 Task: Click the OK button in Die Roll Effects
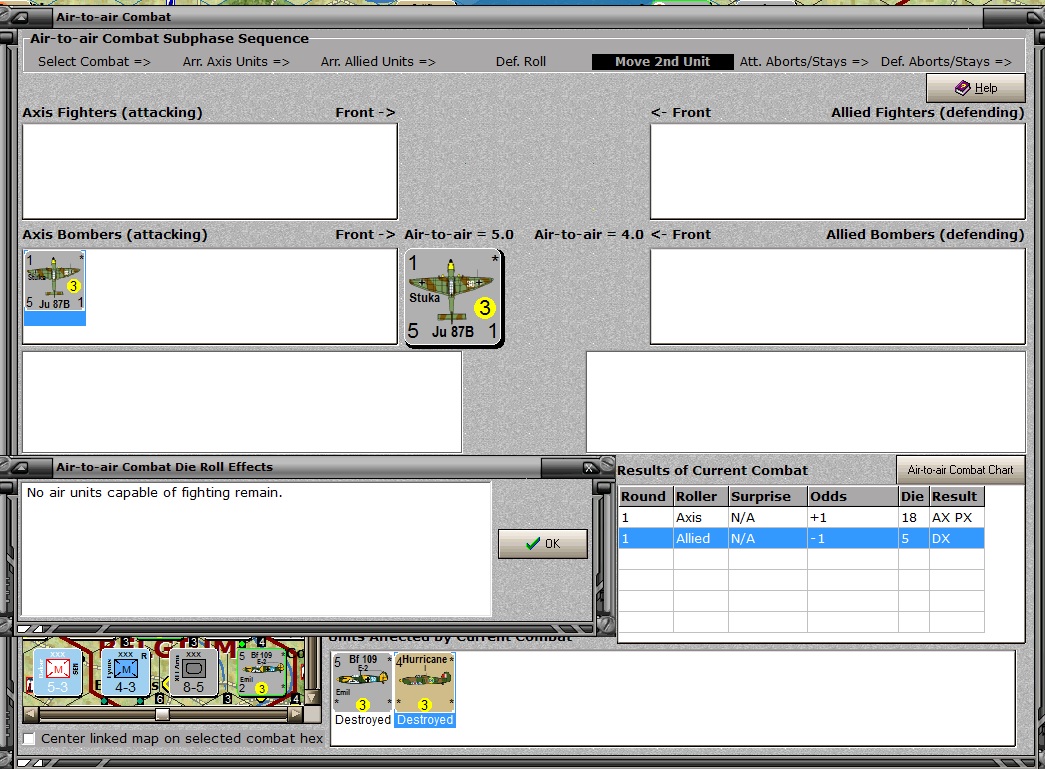coord(542,544)
